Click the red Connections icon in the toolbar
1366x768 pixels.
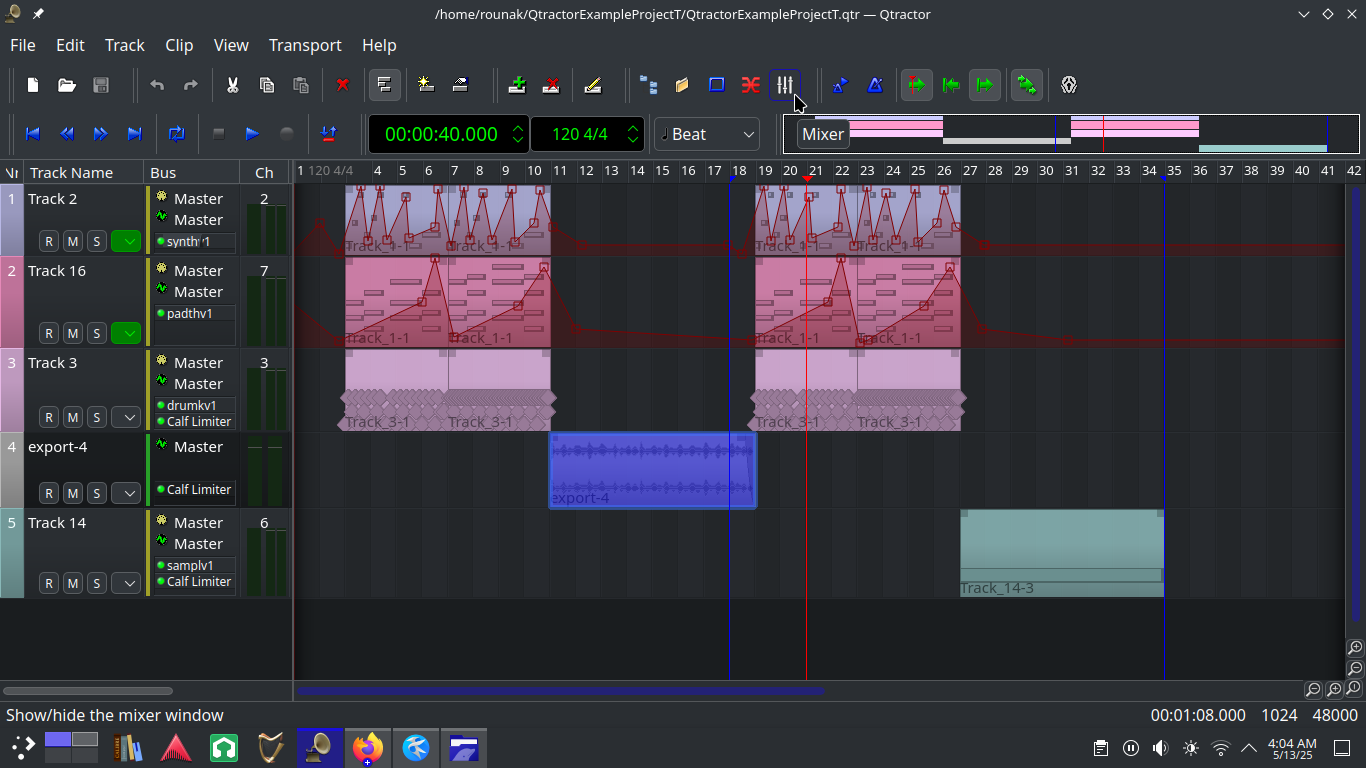pos(750,85)
